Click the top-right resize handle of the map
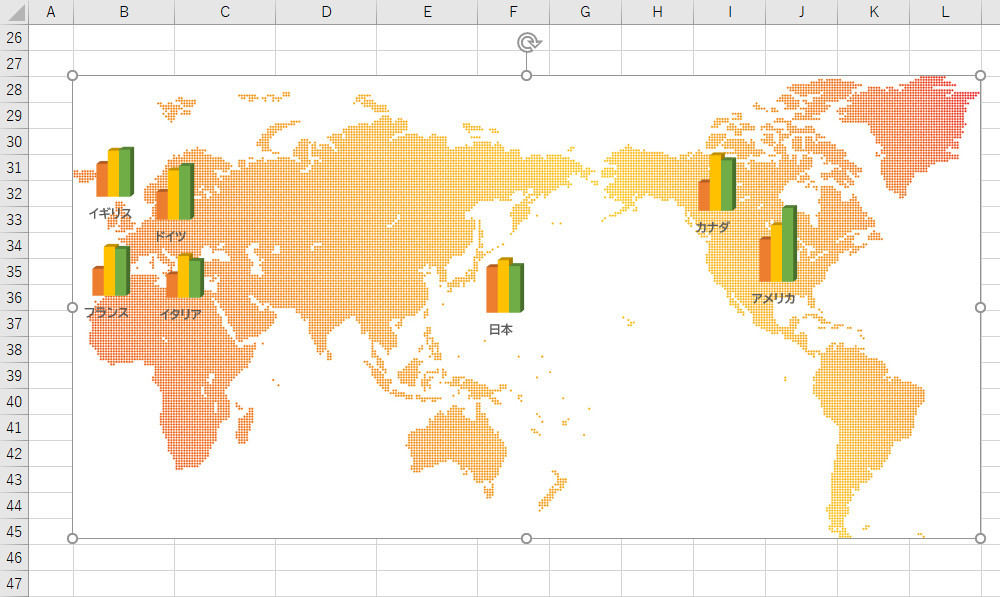 pyautogui.click(x=980, y=76)
